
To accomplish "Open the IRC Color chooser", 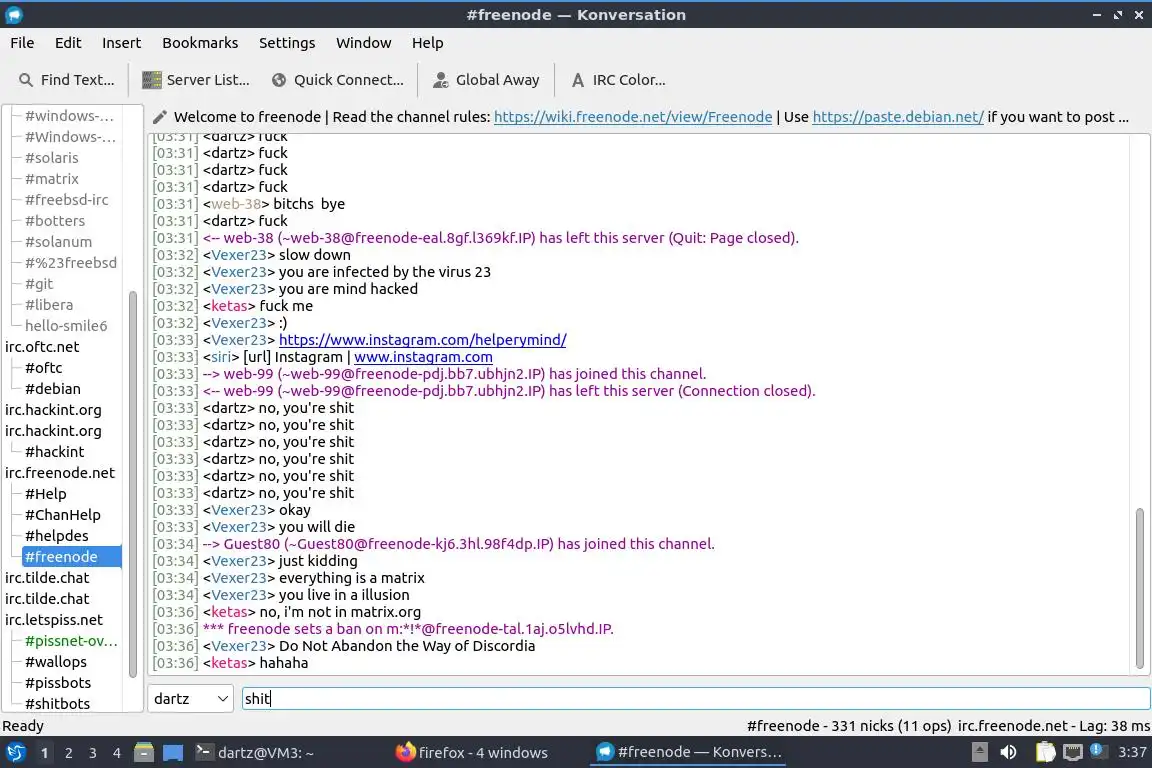I will click(x=618, y=80).
